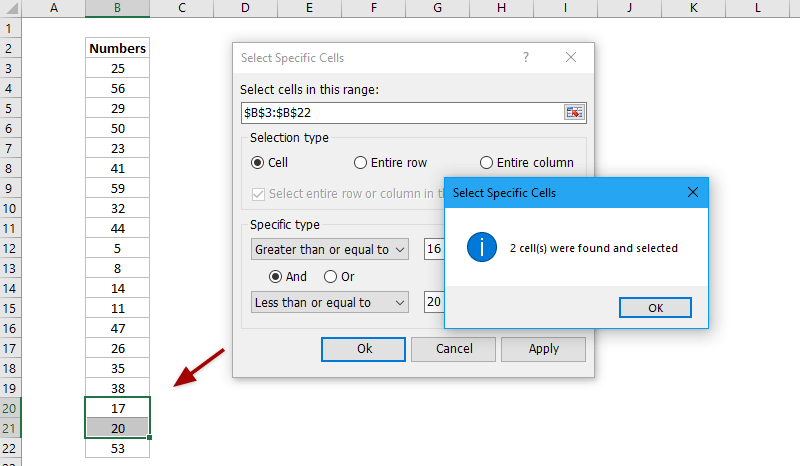Select row 12 header
Viewport: 800px width, 466px height.
coord(10,249)
